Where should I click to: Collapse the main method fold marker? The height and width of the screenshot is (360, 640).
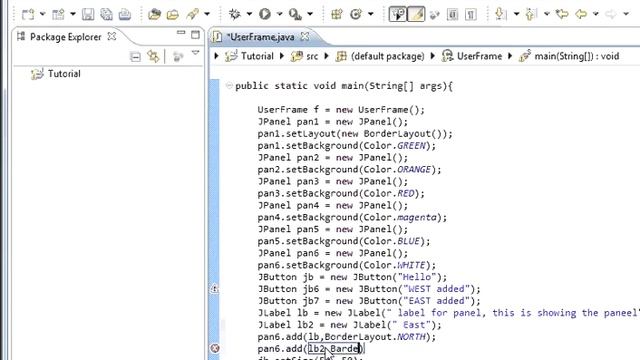229,85
